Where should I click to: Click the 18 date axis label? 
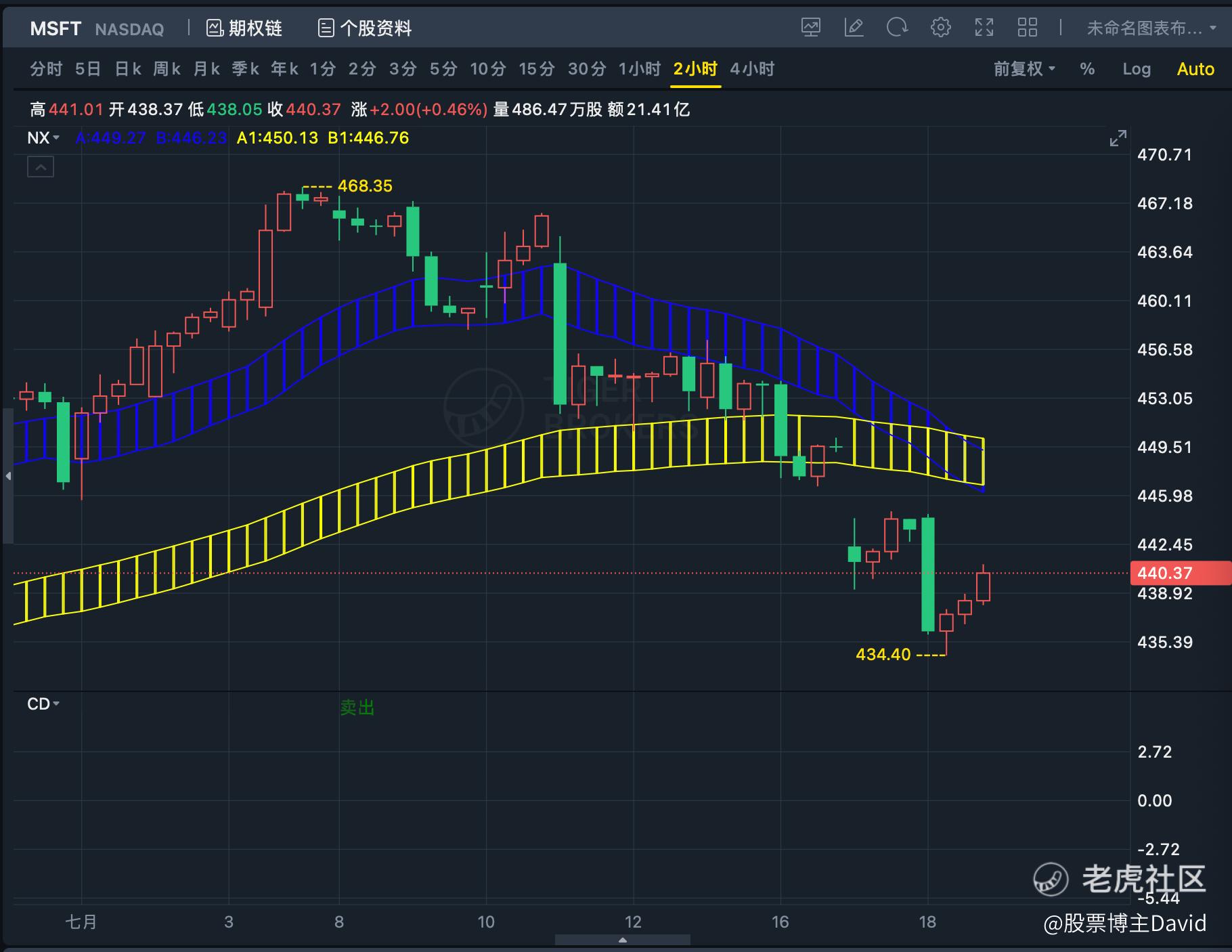coord(927,922)
